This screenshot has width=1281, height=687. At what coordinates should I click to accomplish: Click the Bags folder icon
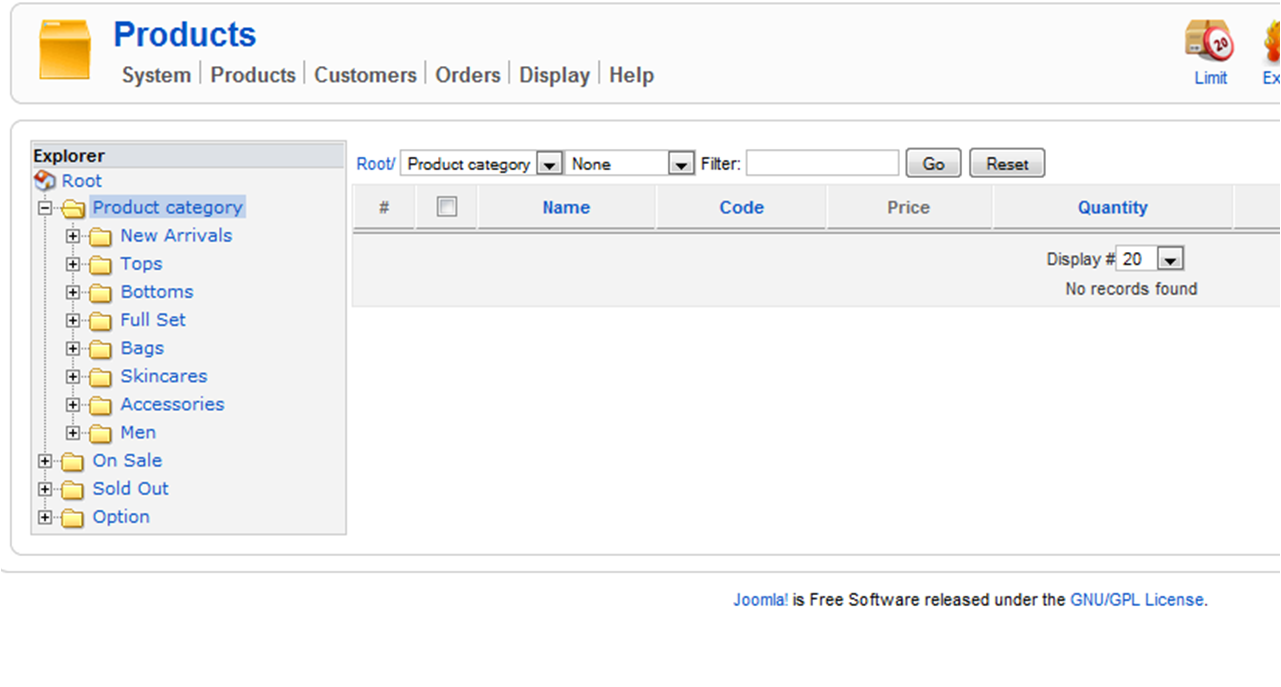(x=100, y=349)
